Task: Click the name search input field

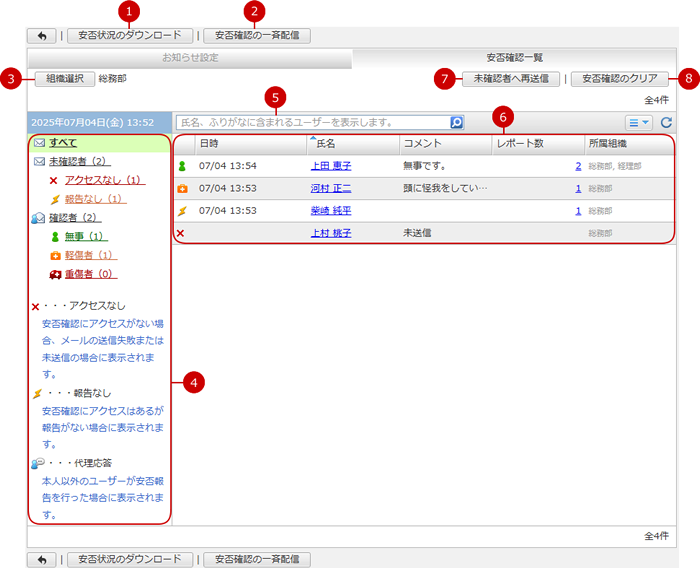Action: [313, 122]
